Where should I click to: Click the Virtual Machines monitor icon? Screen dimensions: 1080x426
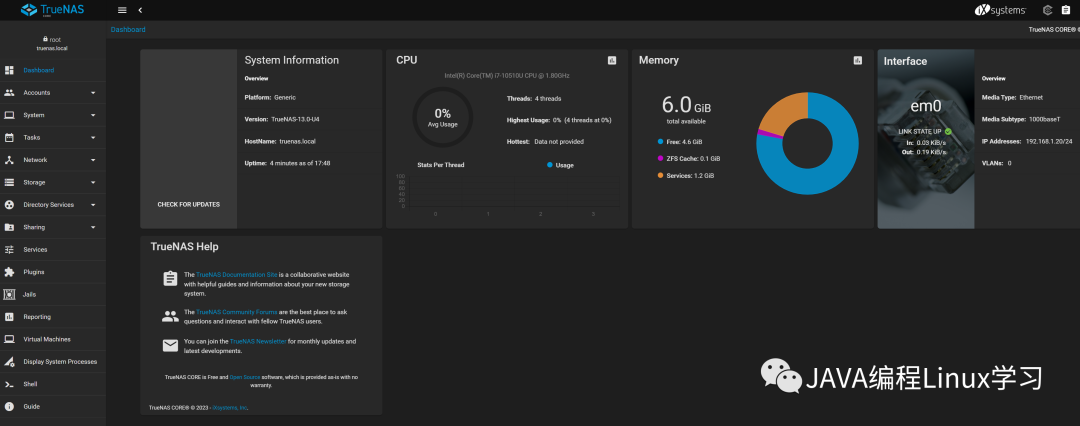10,339
